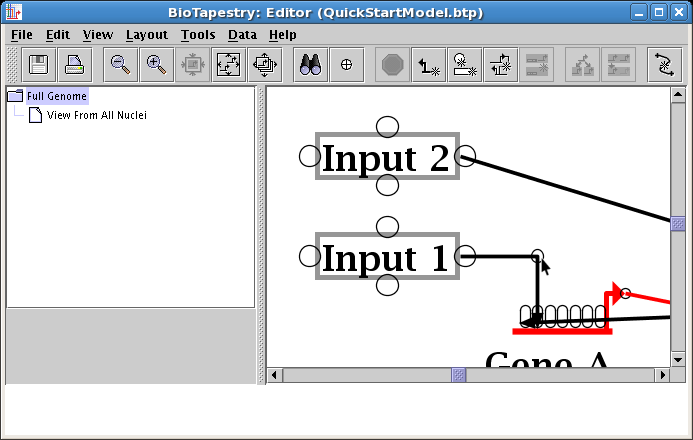Zoom in with the plus magnifier
The image size is (693, 440).
(x=156, y=64)
